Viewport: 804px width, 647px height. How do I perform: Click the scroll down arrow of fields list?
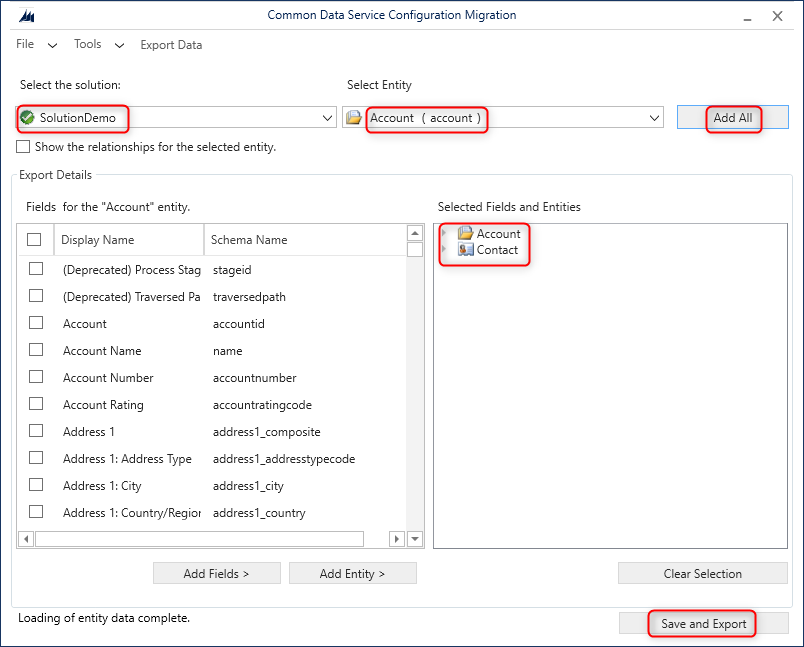point(415,539)
